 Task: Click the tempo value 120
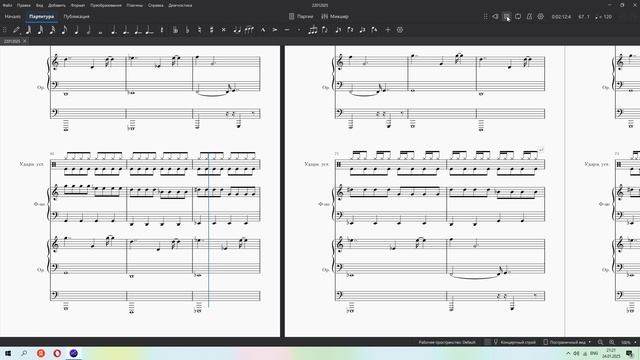pyautogui.click(x=607, y=17)
